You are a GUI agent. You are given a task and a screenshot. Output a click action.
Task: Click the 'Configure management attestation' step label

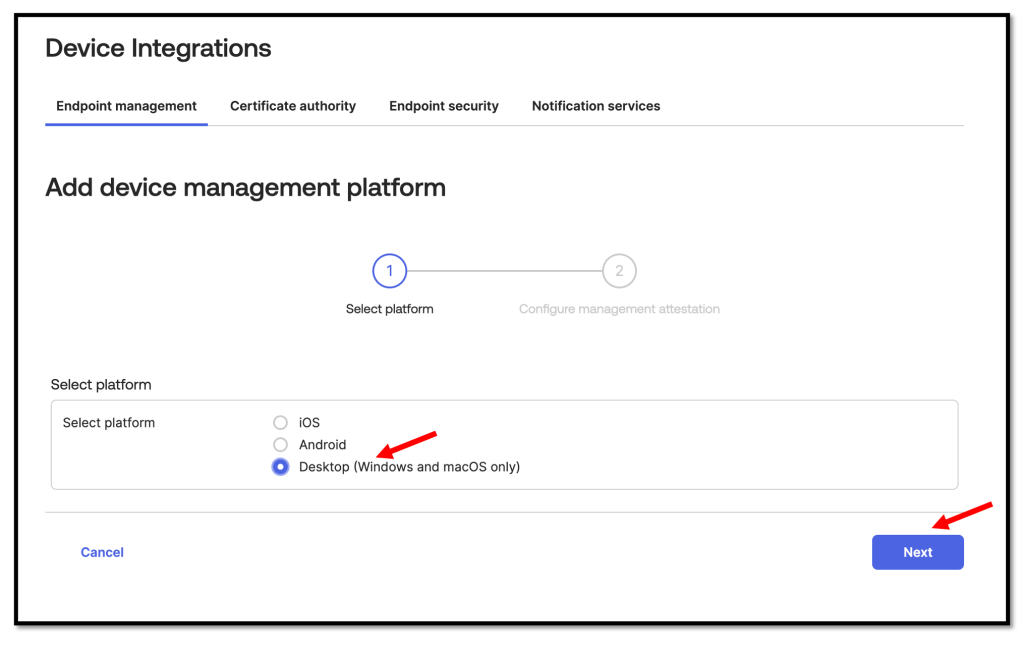[619, 309]
